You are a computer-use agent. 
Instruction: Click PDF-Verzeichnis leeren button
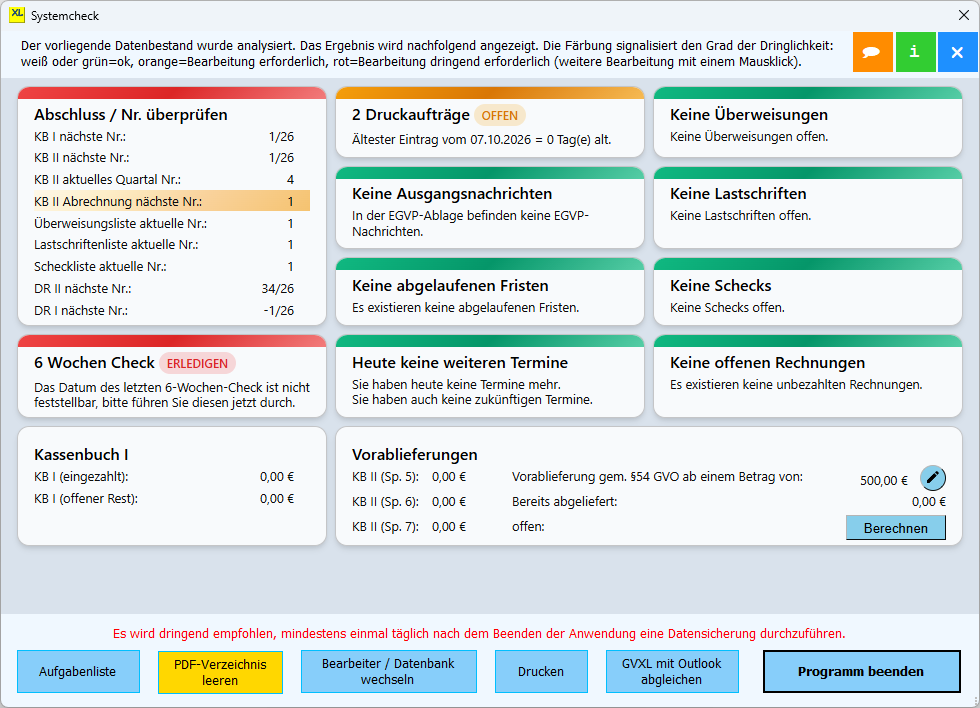[x=220, y=672]
